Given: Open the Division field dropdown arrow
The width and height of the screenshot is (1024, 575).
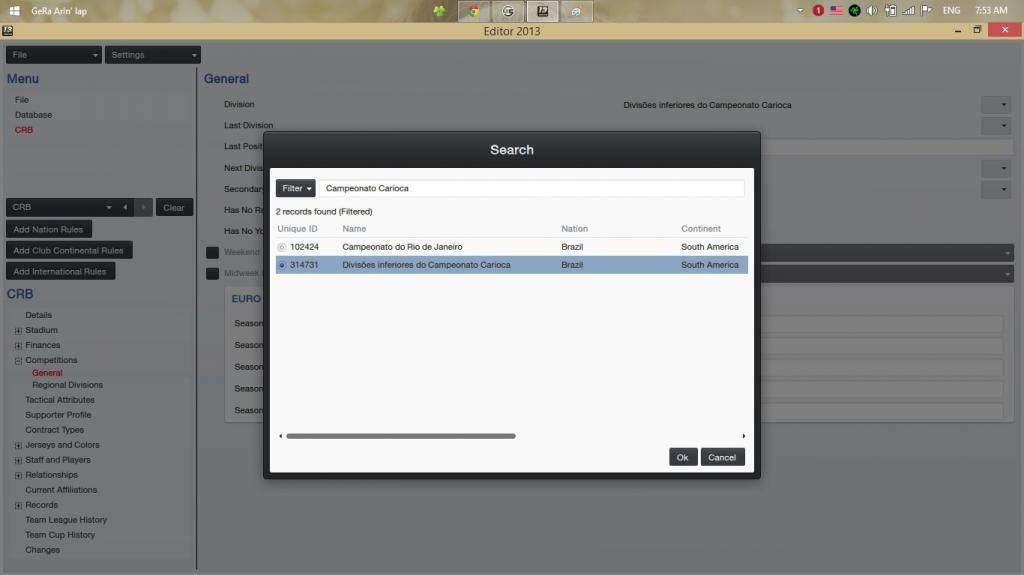Looking at the screenshot, I should (x=997, y=105).
